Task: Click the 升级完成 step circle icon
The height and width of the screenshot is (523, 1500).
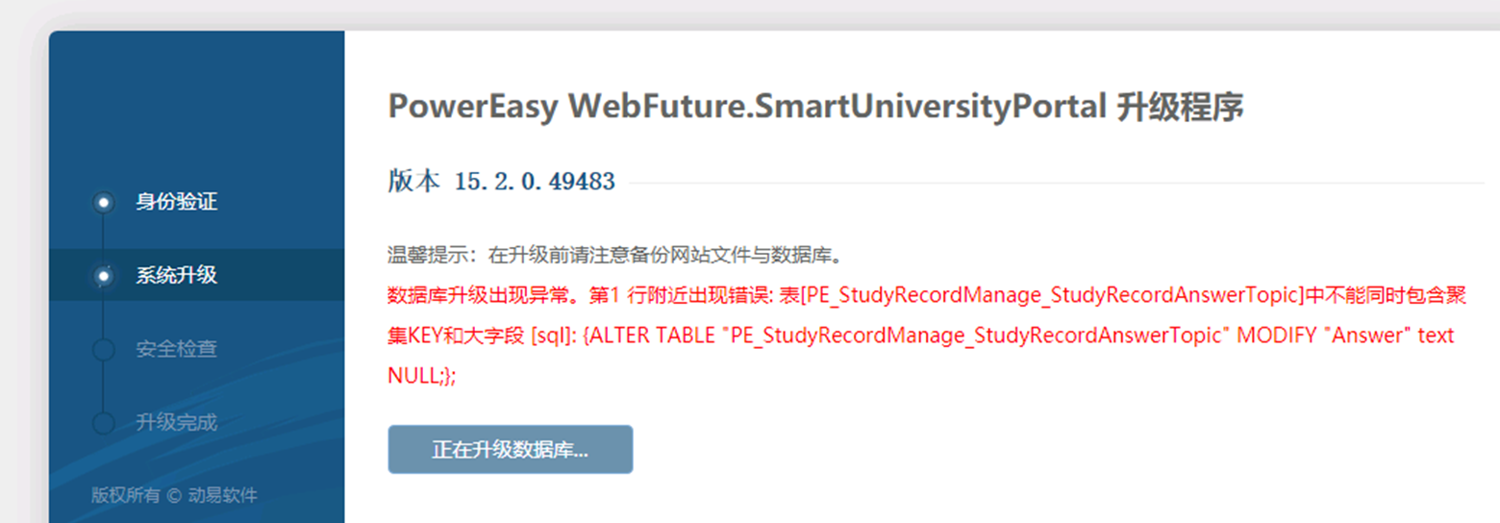Action: (x=103, y=423)
